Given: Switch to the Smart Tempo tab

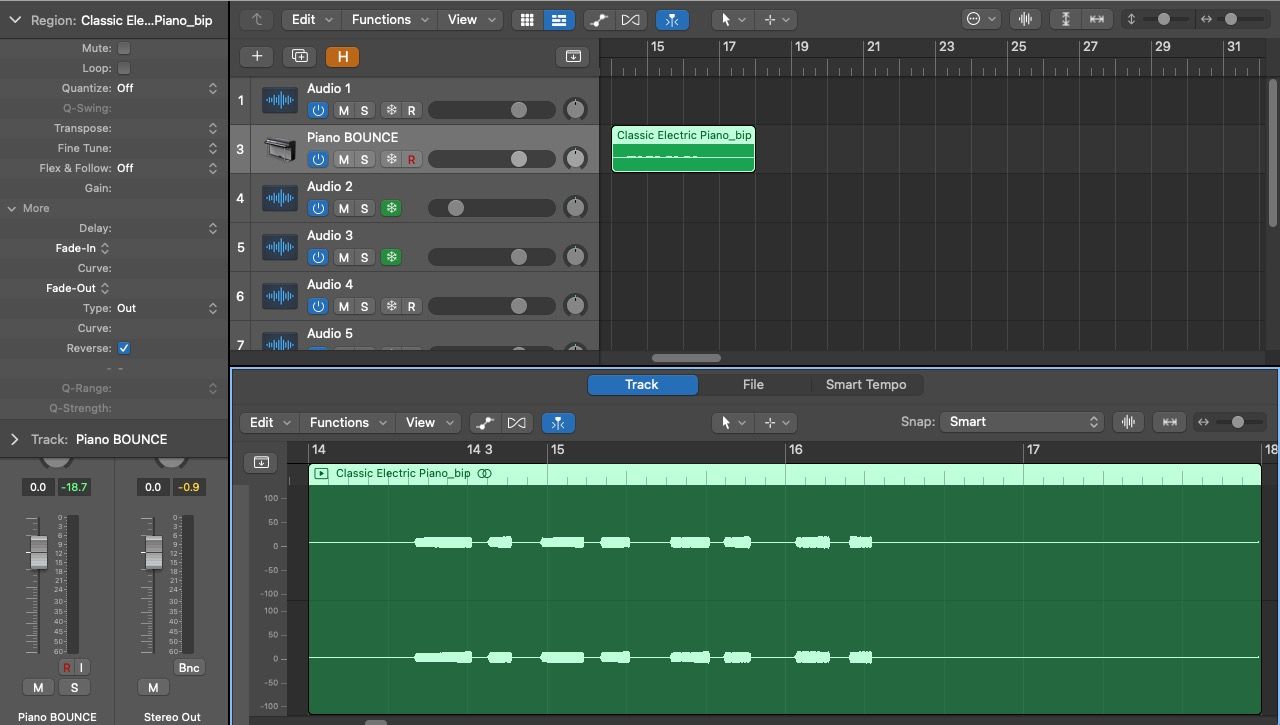Looking at the screenshot, I should 866,384.
